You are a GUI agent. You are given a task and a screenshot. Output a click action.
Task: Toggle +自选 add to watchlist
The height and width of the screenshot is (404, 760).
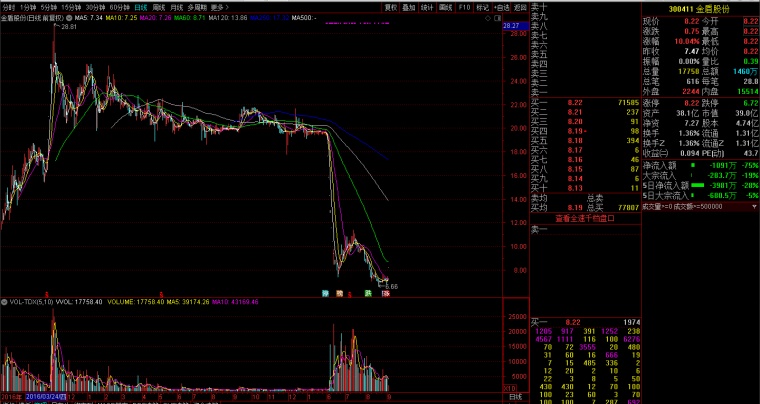point(502,7)
